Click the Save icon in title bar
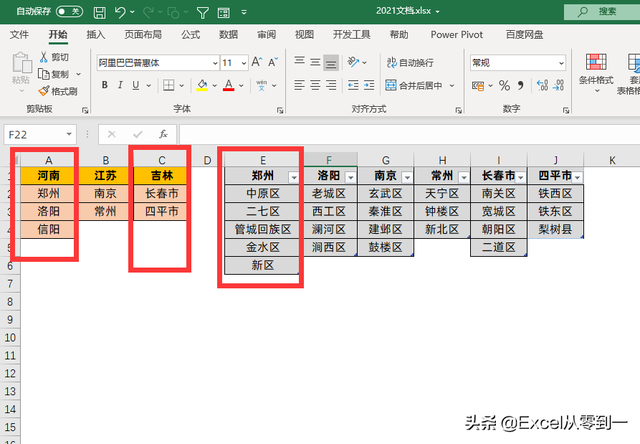Screen dimensions: 640x444 point(99,13)
